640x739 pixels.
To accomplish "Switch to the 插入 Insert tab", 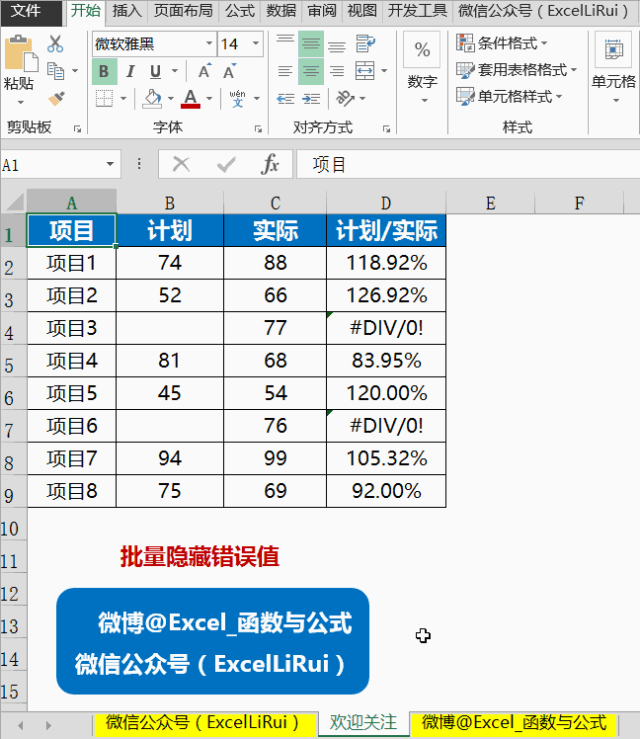I will [127, 10].
